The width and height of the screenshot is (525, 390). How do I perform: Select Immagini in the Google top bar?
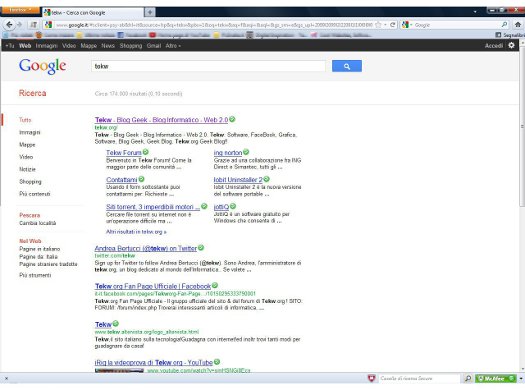tap(47, 46)
